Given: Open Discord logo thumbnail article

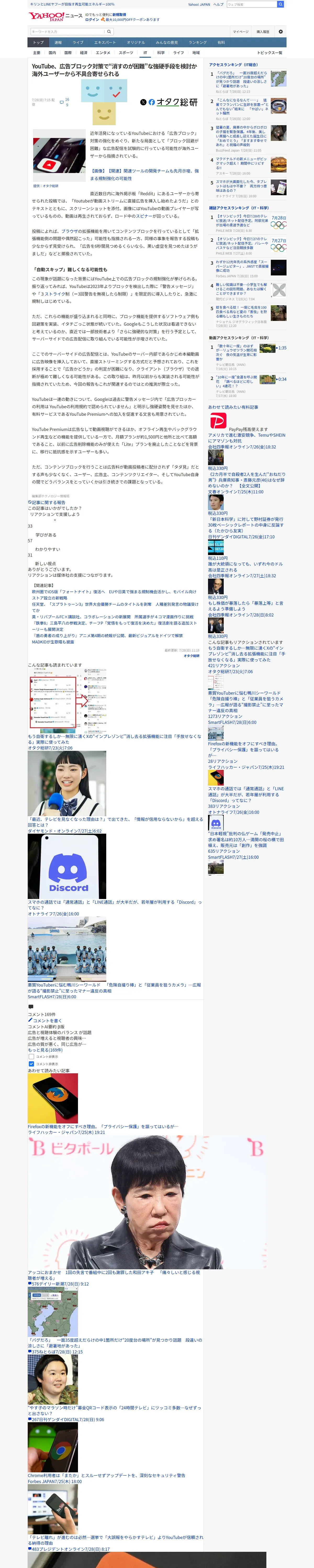Looking at the screenshot, I should [66, 866].
